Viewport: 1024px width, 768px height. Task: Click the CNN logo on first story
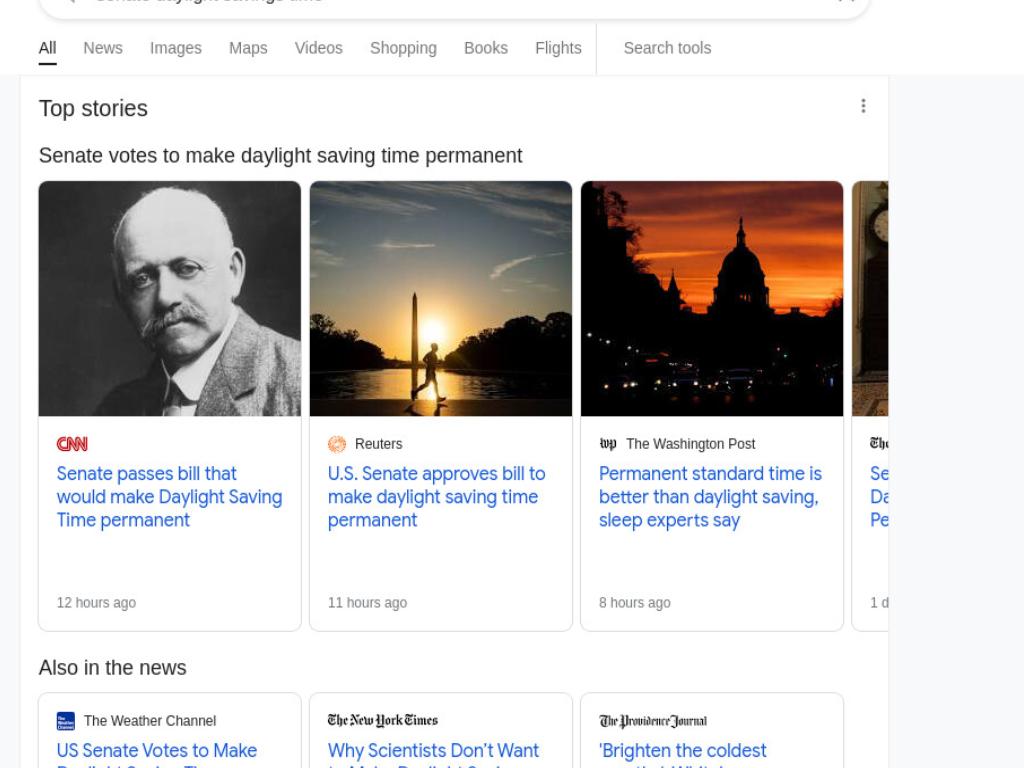click(72, 444)
